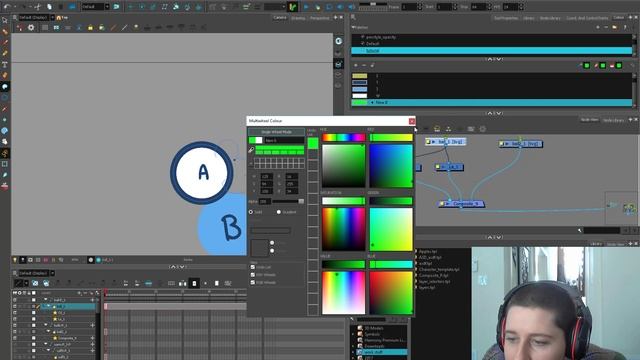Click the colour name field in Multiwheel Colour
640x360 pixels.
(x=284, y=140)
